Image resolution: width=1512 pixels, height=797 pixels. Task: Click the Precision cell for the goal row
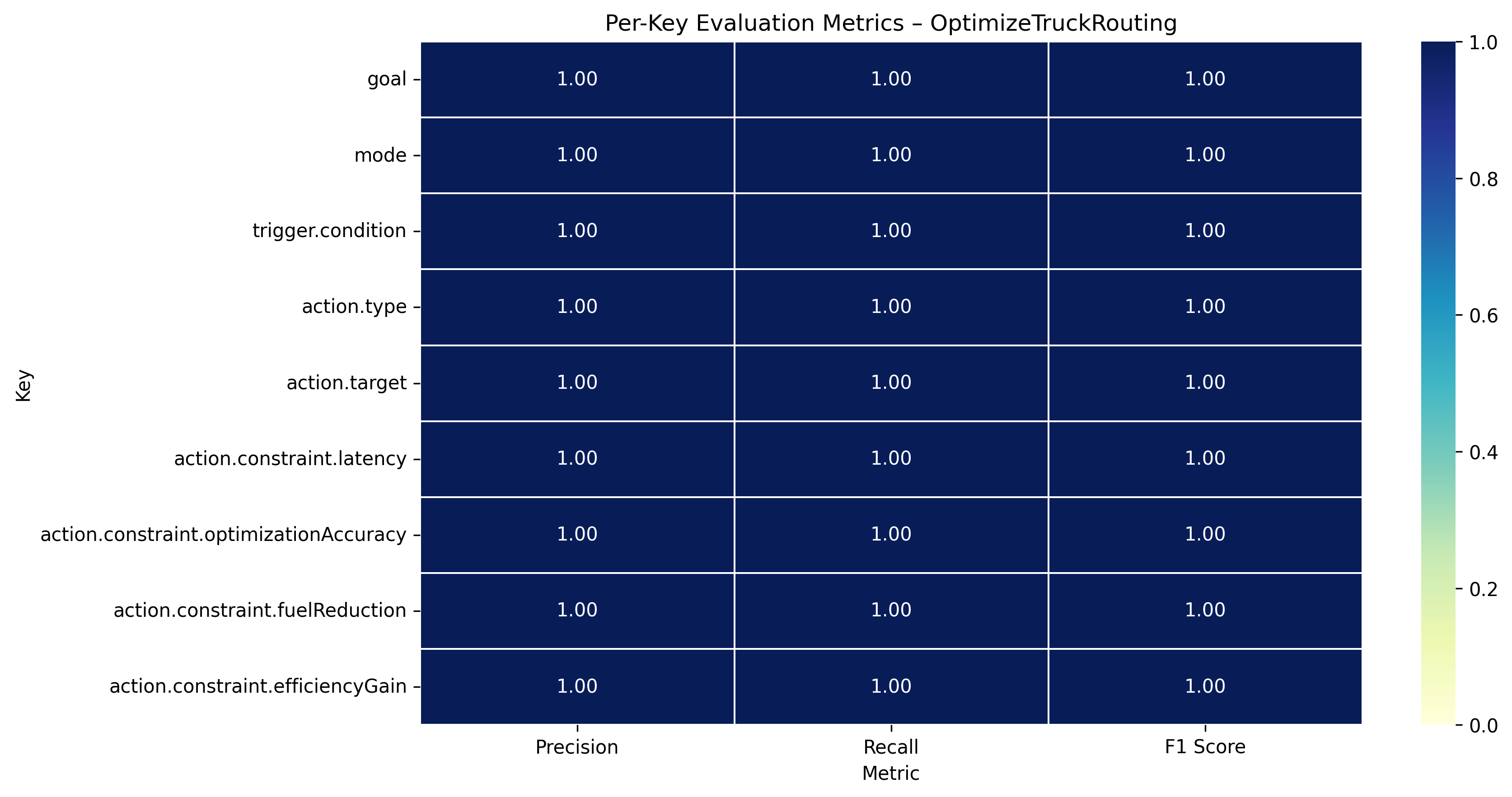pos(577,79)
